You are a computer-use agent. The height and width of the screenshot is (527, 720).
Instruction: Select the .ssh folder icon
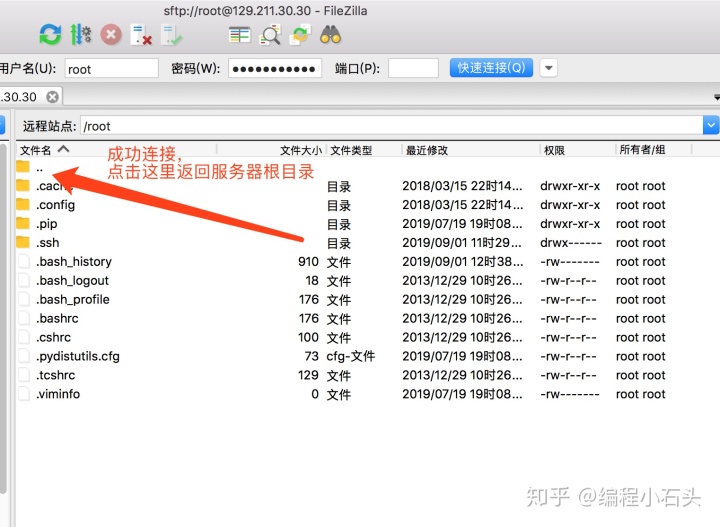(x=23, y=242)
